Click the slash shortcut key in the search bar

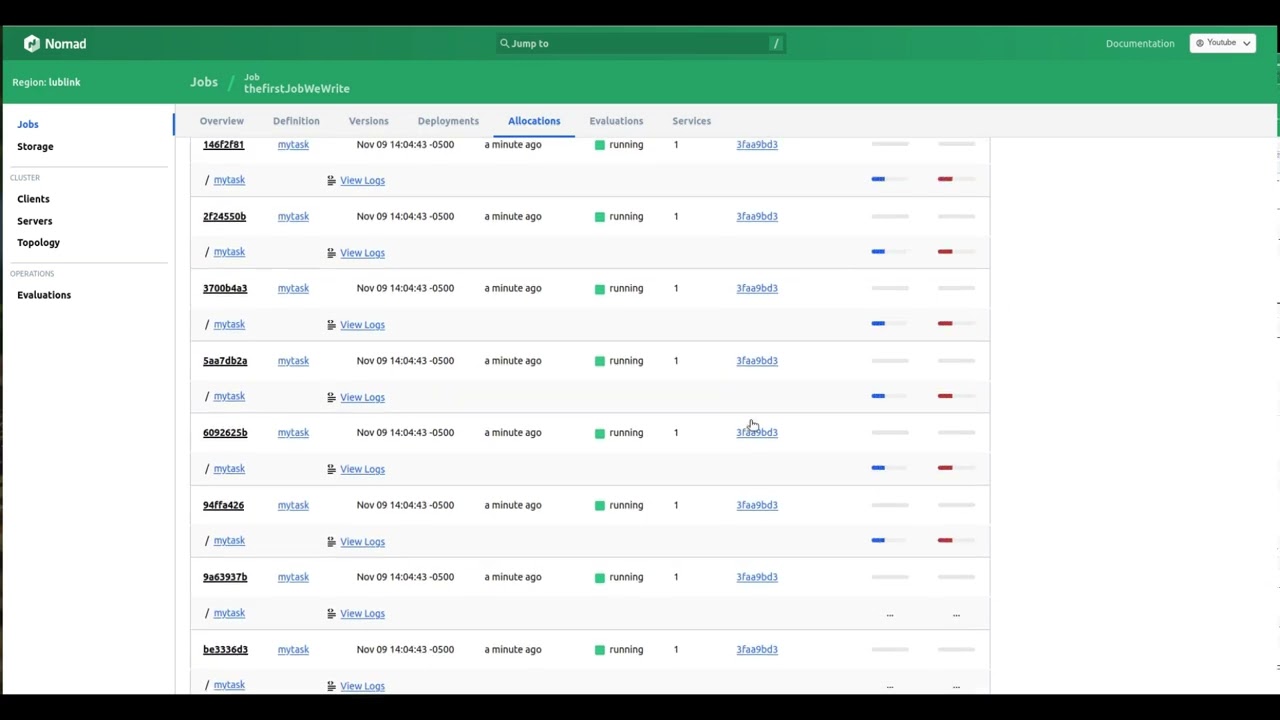click(x=775, y=44)
